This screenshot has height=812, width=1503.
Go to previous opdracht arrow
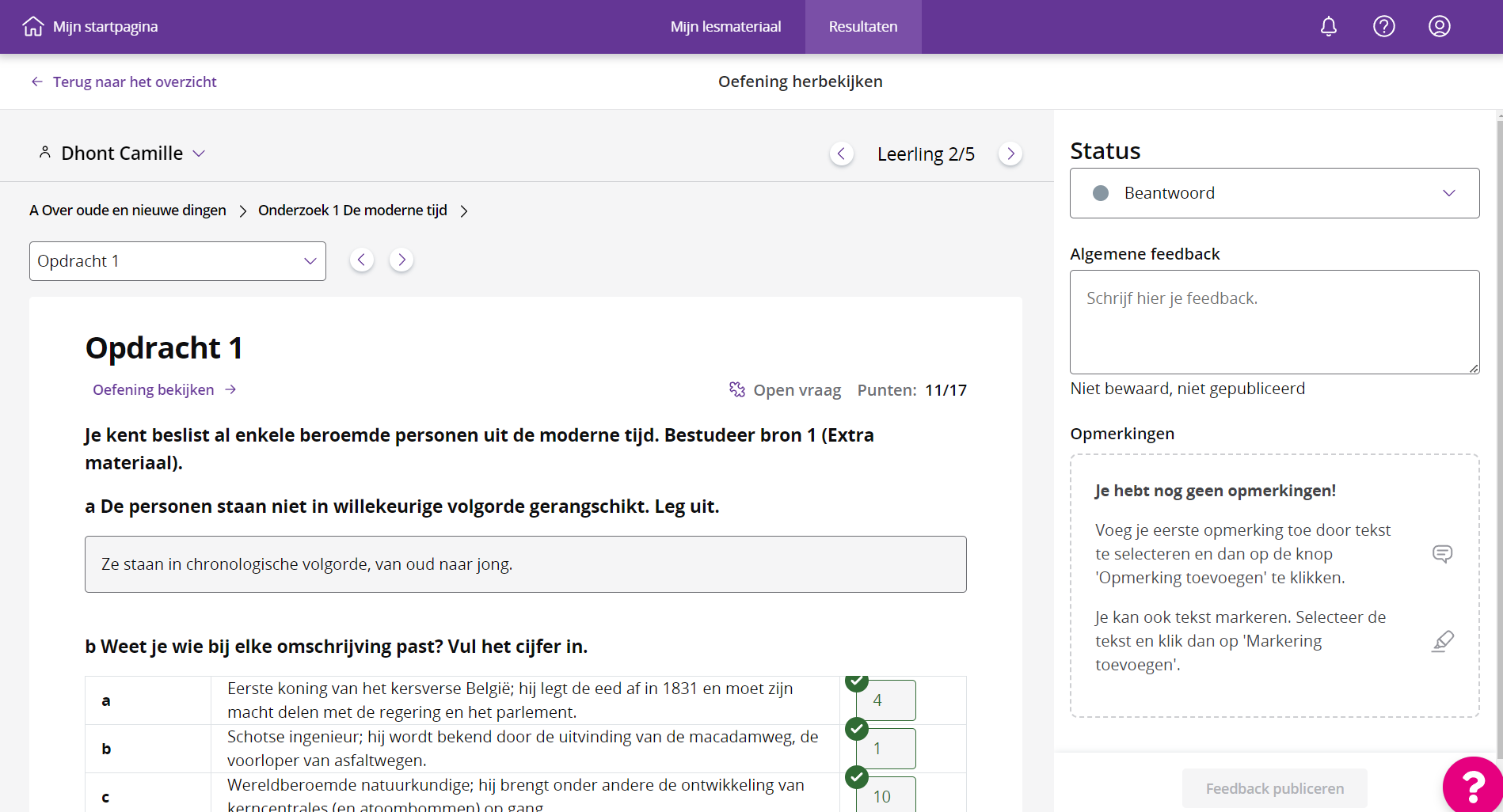362,260
